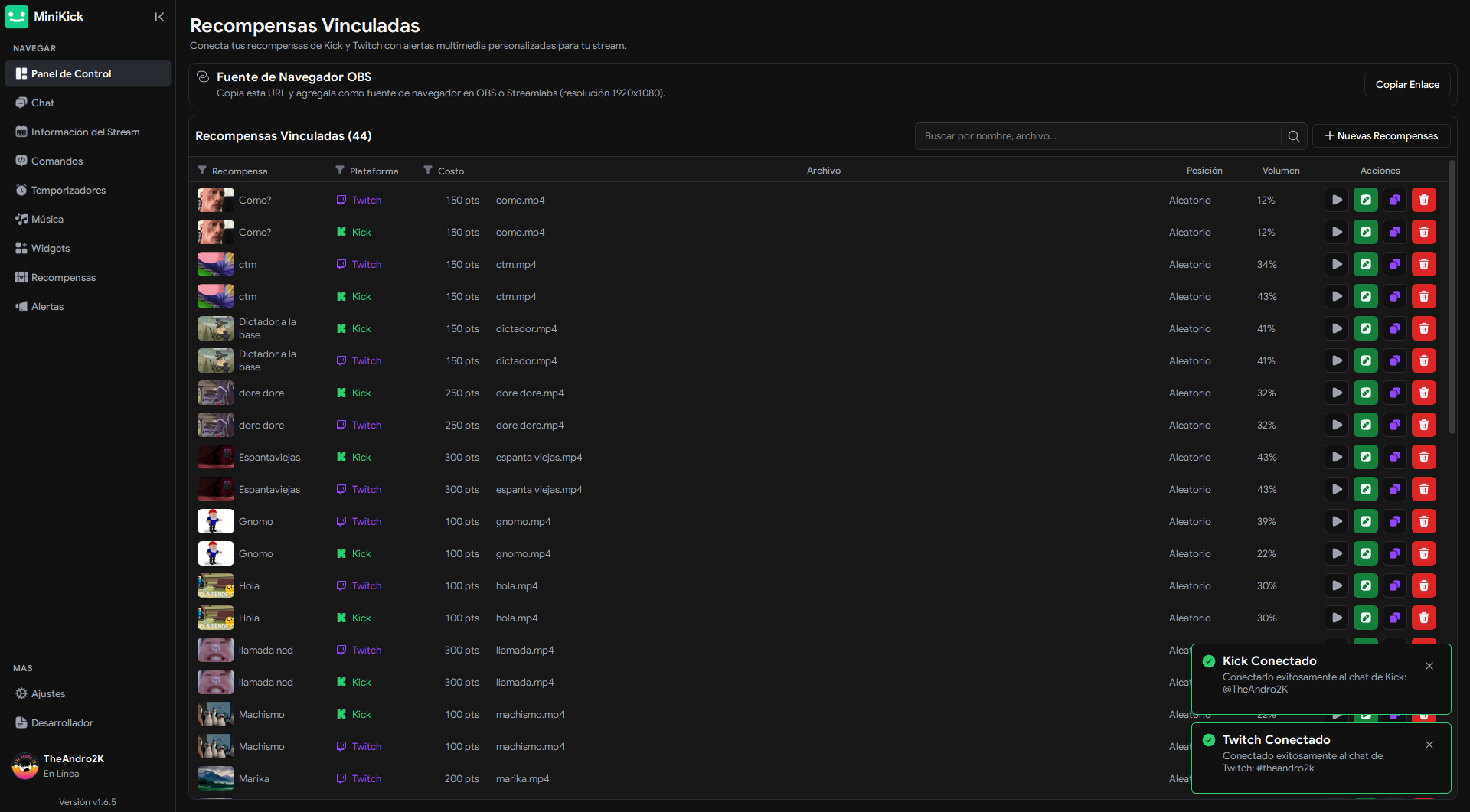
Task: Go to Recompensas page
Action: click(x=88, y=277)
